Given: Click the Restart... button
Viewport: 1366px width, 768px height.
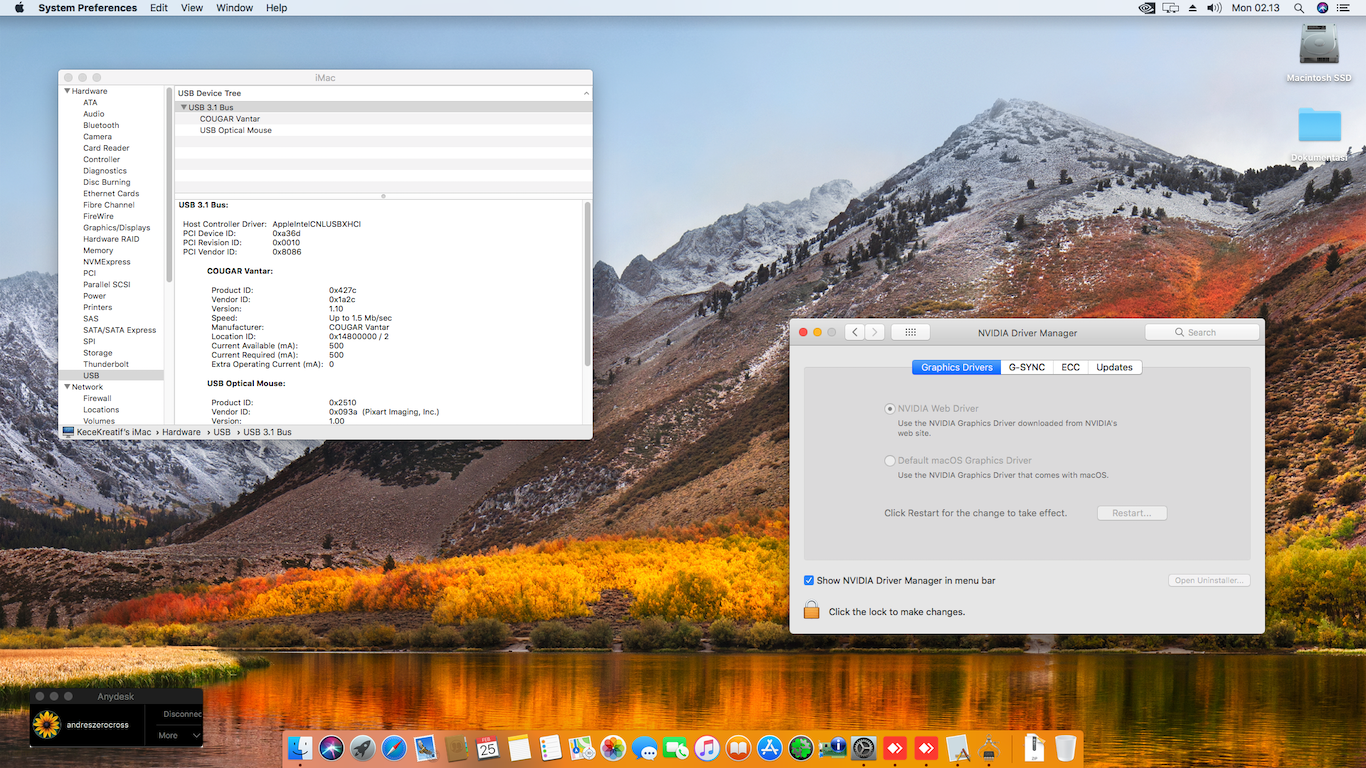Looking at the screenshot, I should (x=1132, y=513).
